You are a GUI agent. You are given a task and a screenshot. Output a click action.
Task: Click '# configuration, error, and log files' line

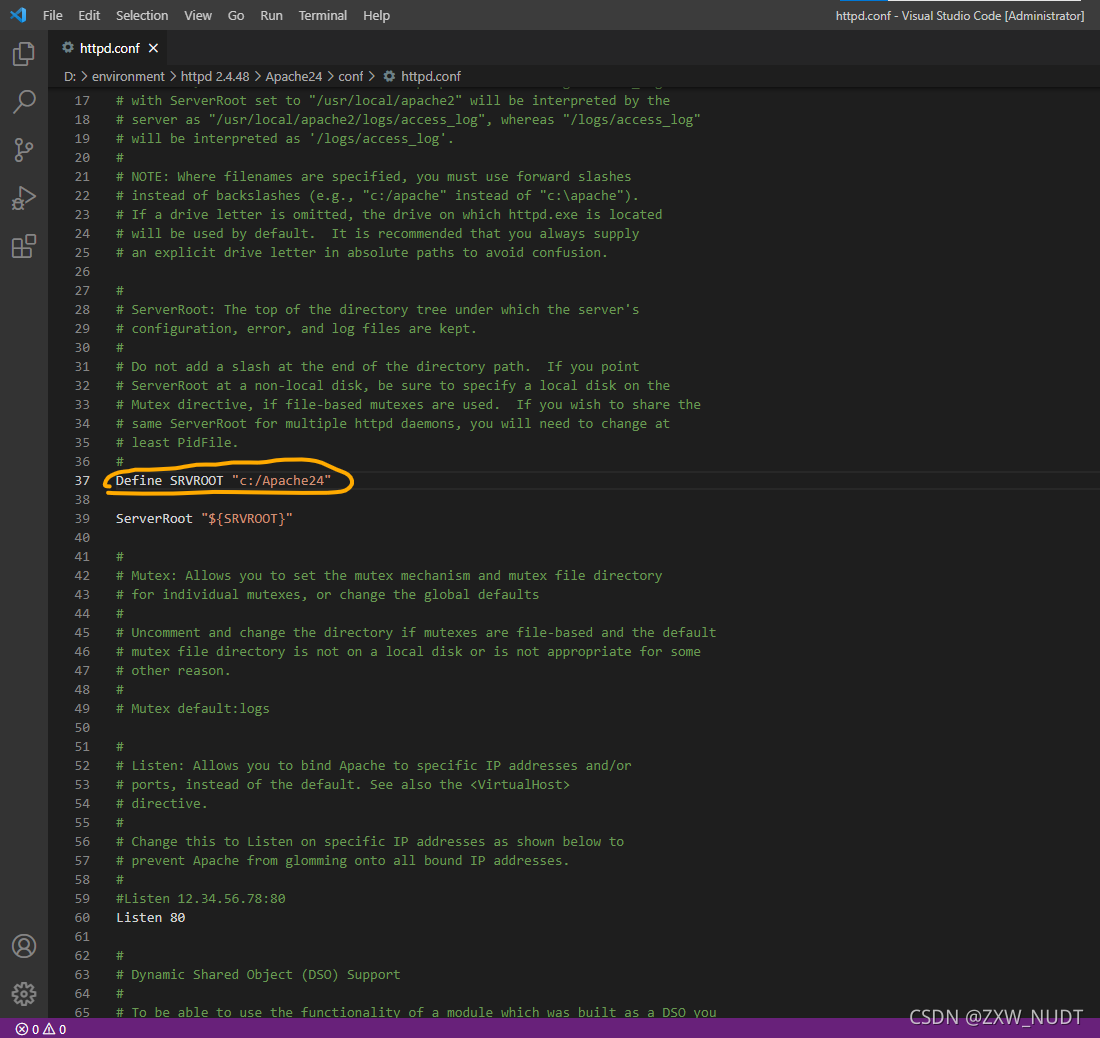[296, 328]
